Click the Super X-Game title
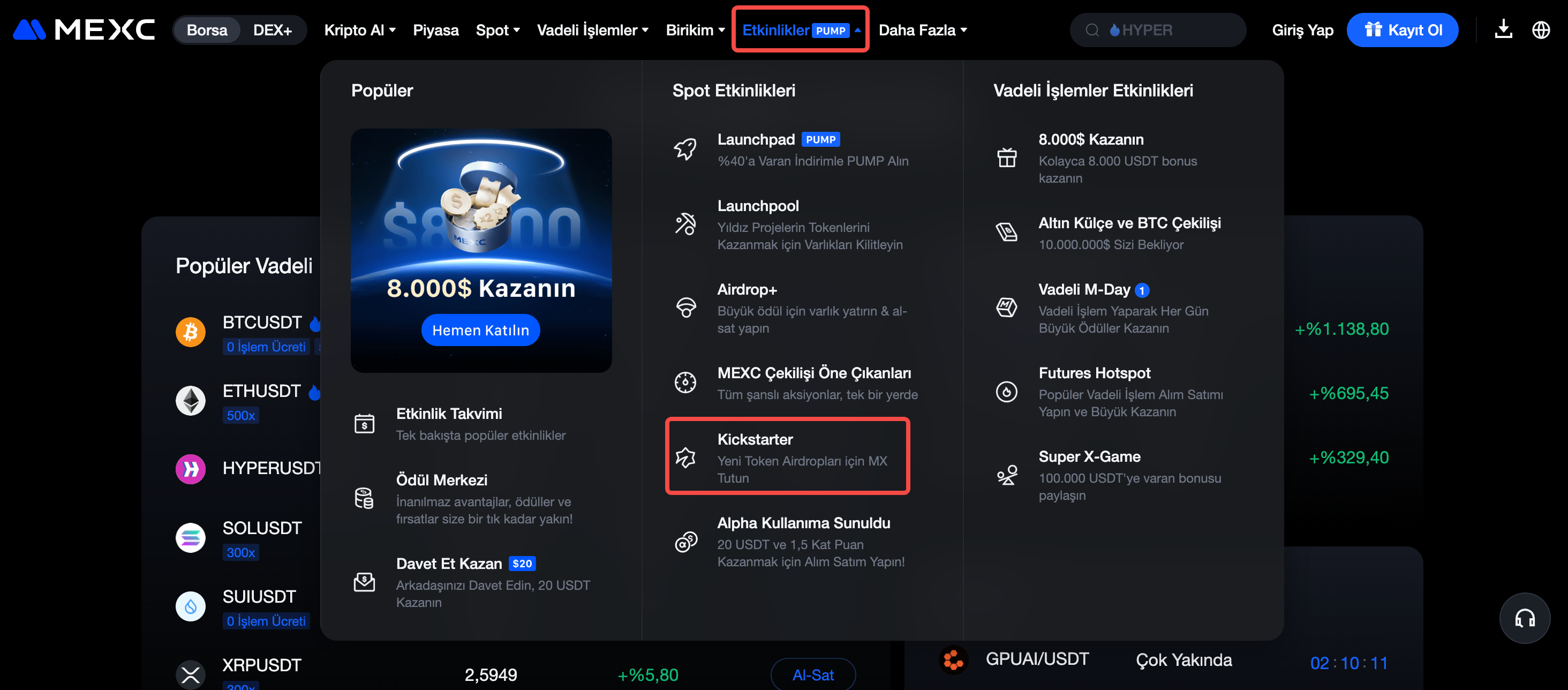Image resolution: width=1568 pixels, height=690 pixels. (1089, 456)
